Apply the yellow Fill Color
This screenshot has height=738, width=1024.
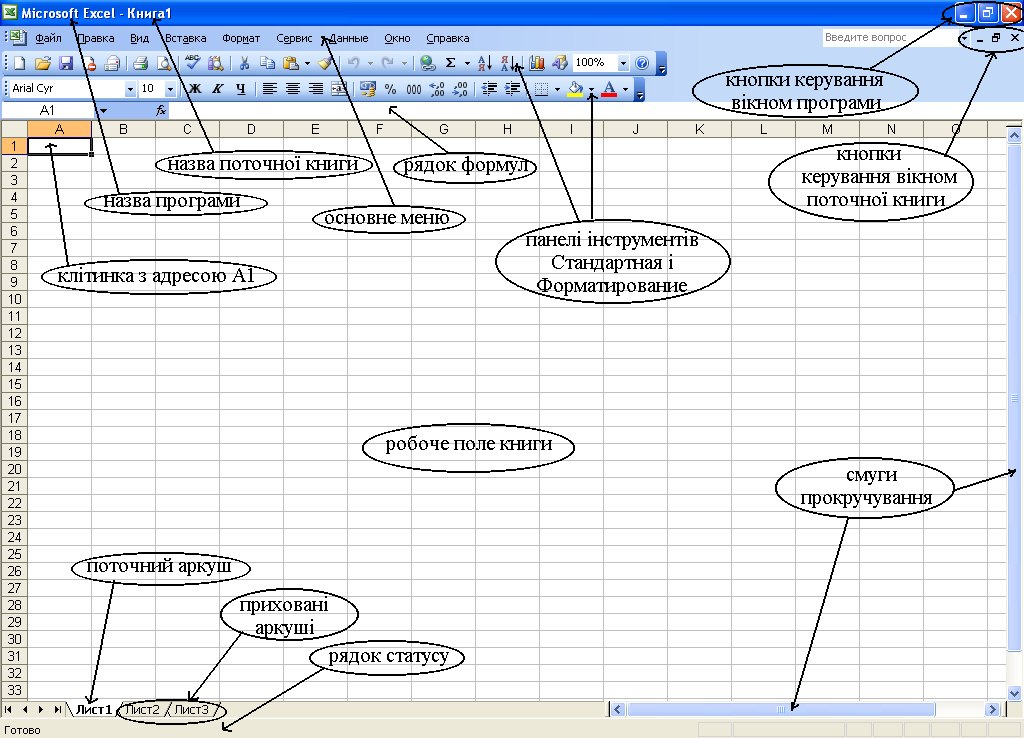(575, 88)
